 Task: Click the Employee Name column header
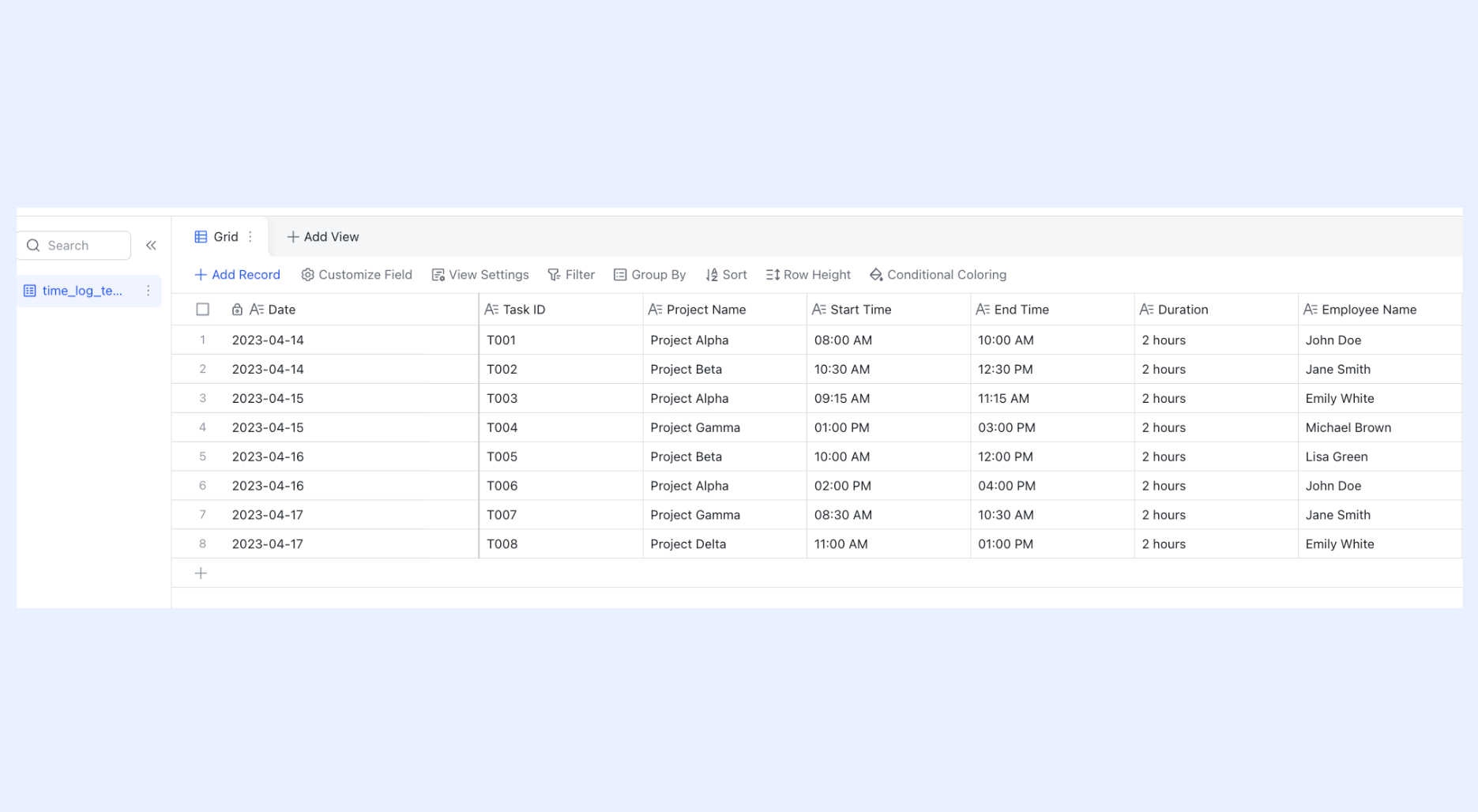tap(1380, 310)
